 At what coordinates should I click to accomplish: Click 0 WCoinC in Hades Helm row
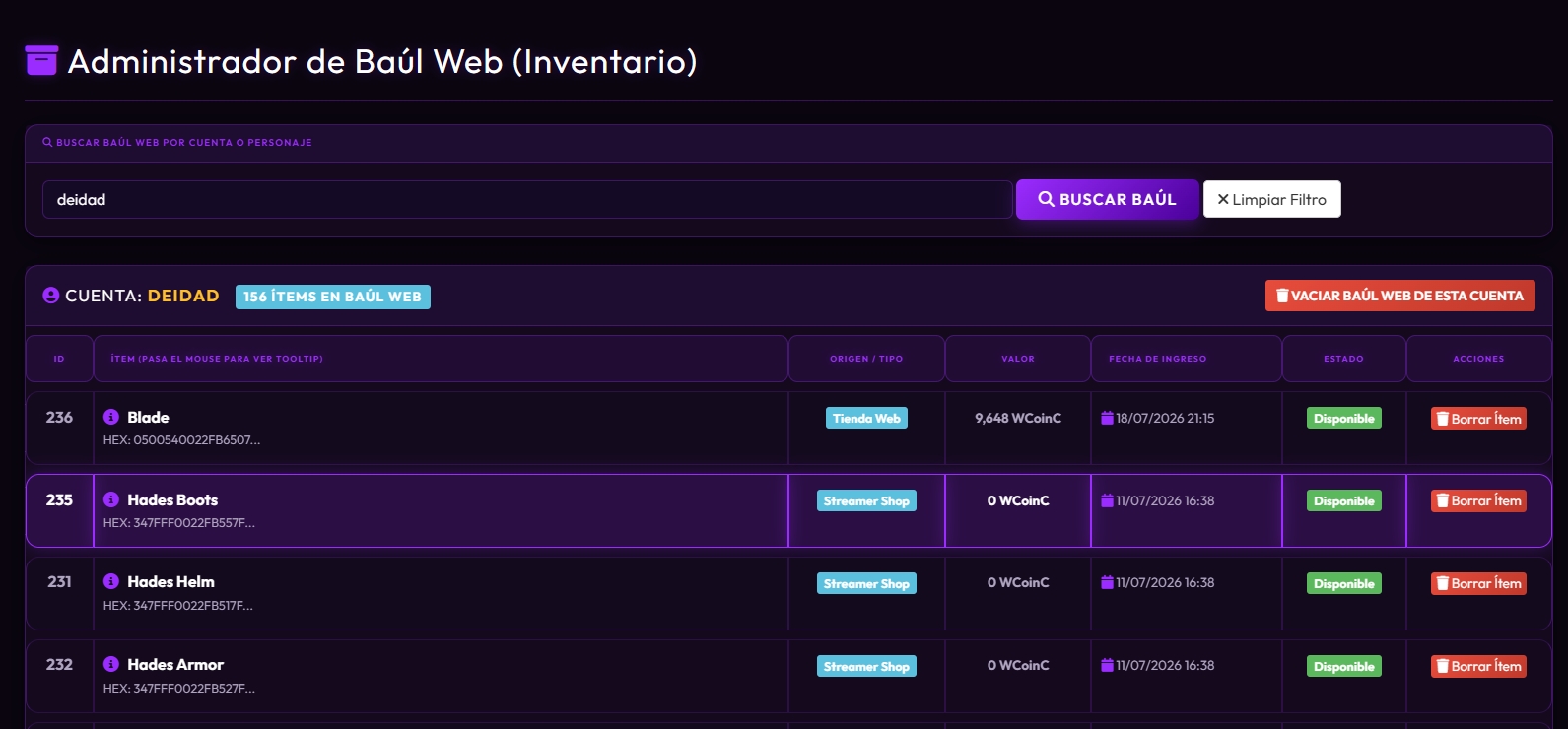point(1018,582)
